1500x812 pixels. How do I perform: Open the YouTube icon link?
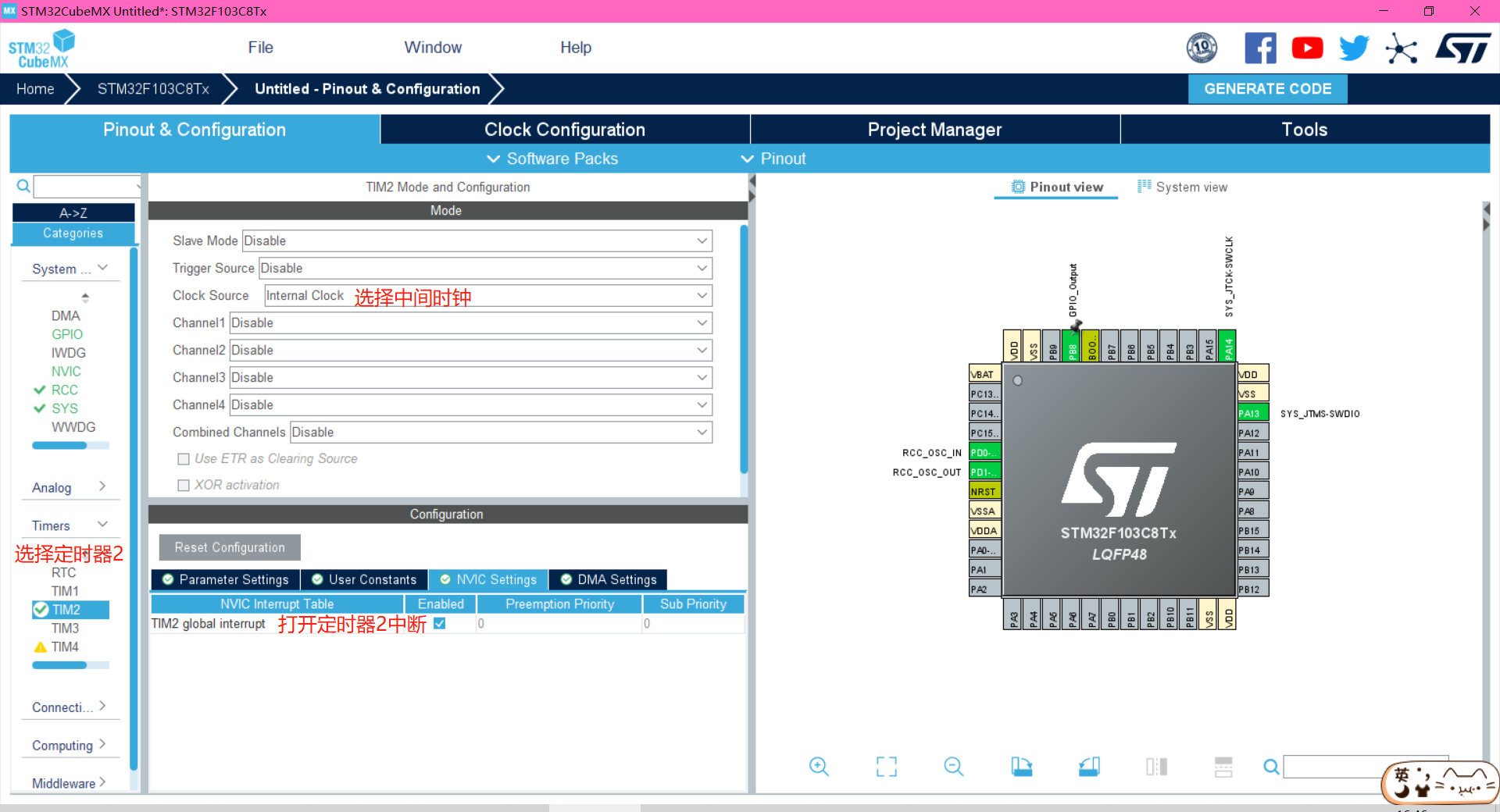pos(1307,48)
